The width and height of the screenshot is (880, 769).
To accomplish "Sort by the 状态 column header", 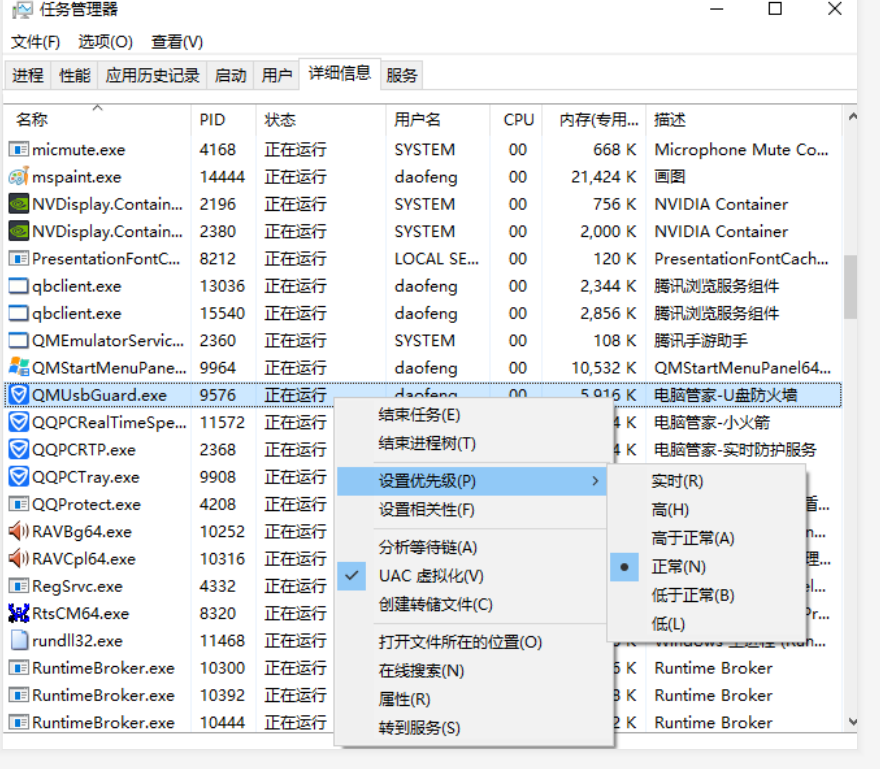I will pos(321,120).
